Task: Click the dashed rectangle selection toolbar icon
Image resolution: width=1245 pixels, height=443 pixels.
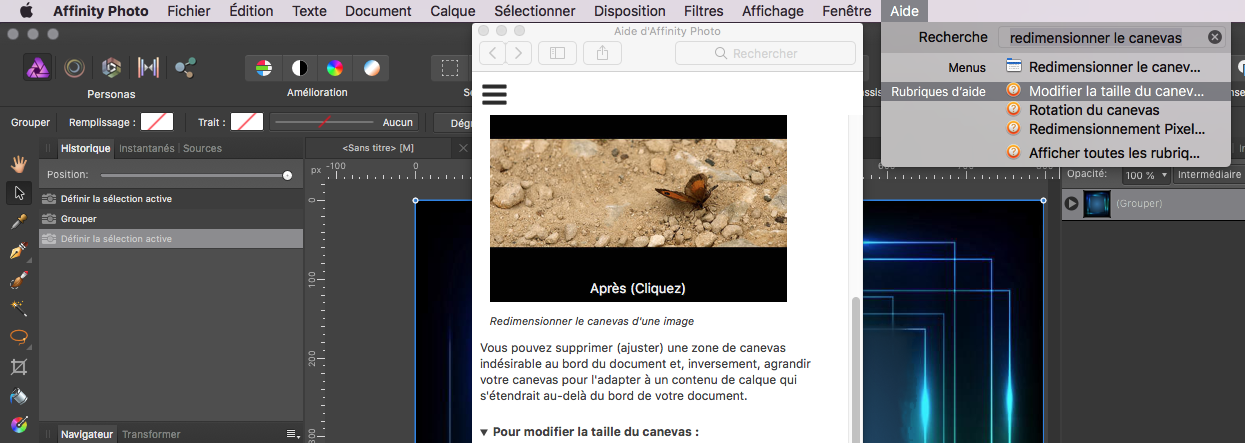Action: (451, 69)
